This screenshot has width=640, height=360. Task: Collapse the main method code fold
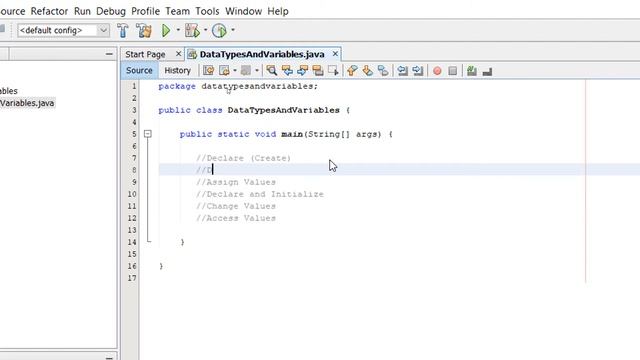click(x=148, y=134)
